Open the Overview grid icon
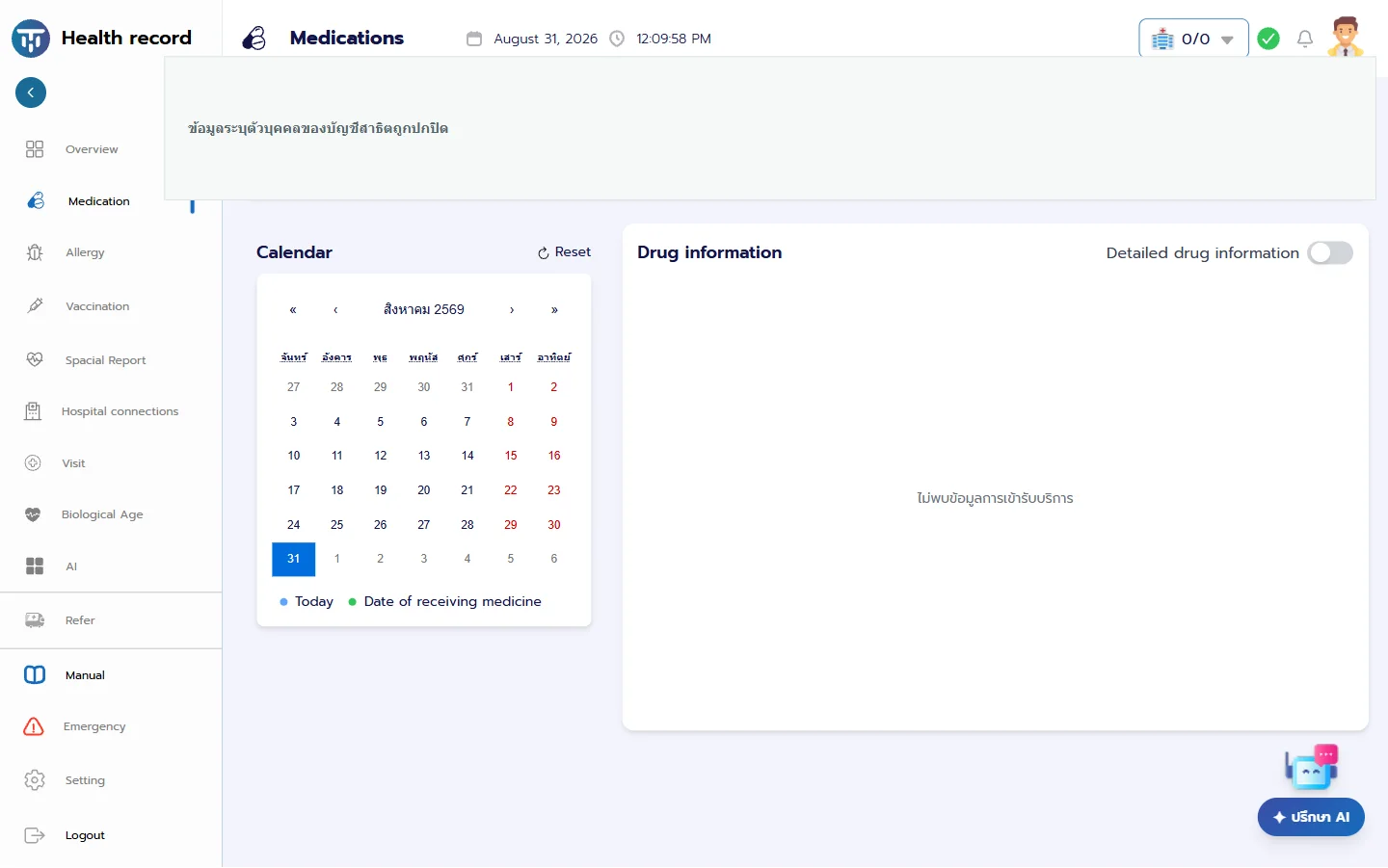Viewport: 1388px width, 868px height. (x=35, y=149)
